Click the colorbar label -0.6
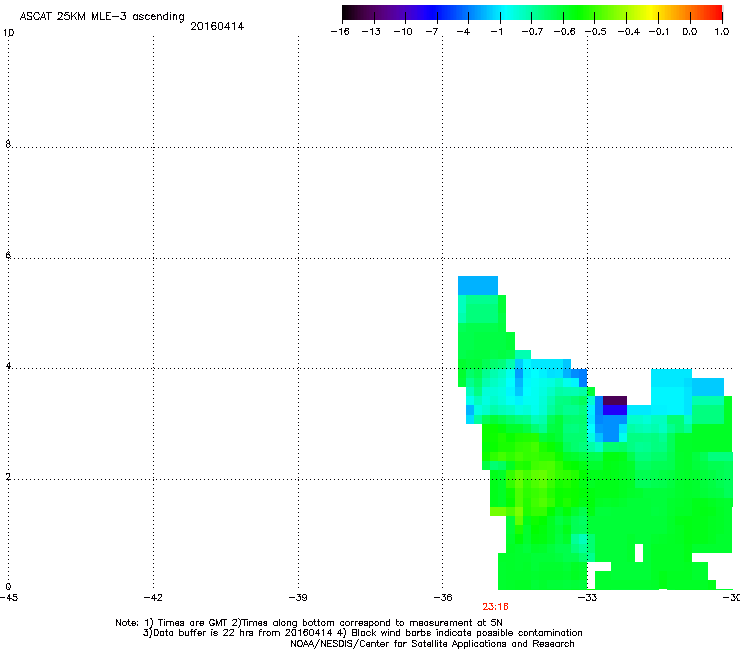This screenshot has height=650, width=740. (564, 32)
